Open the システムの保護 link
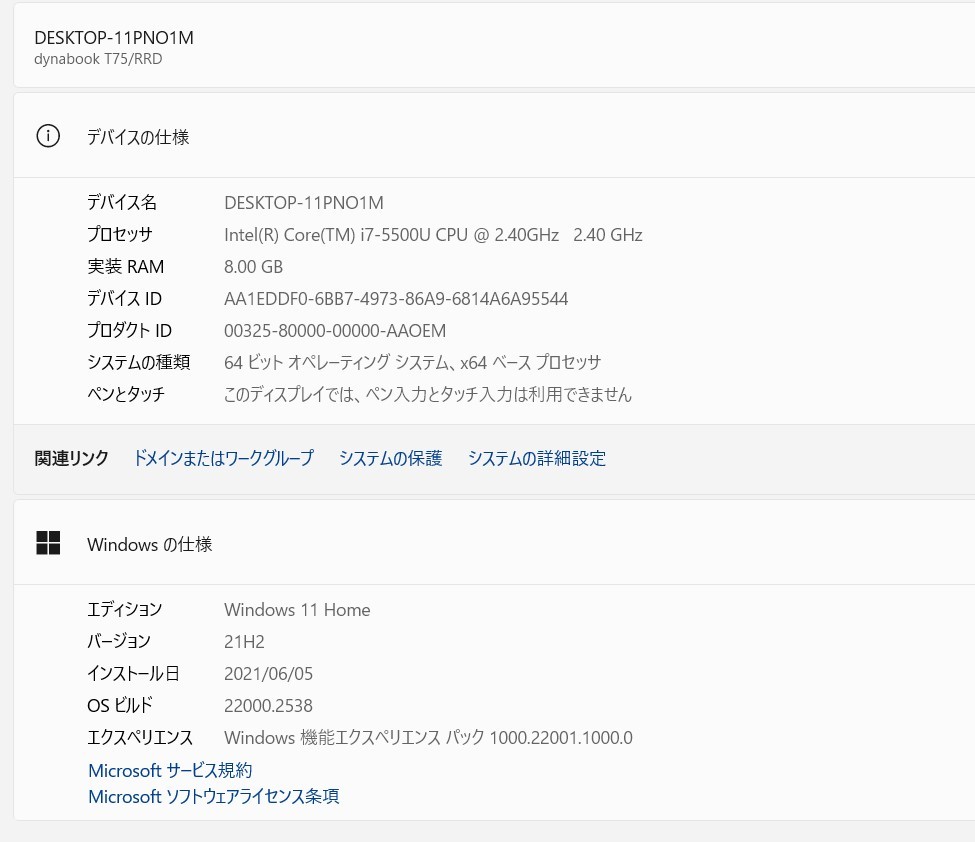Screen dimensions: 975x842 point(390,458)
